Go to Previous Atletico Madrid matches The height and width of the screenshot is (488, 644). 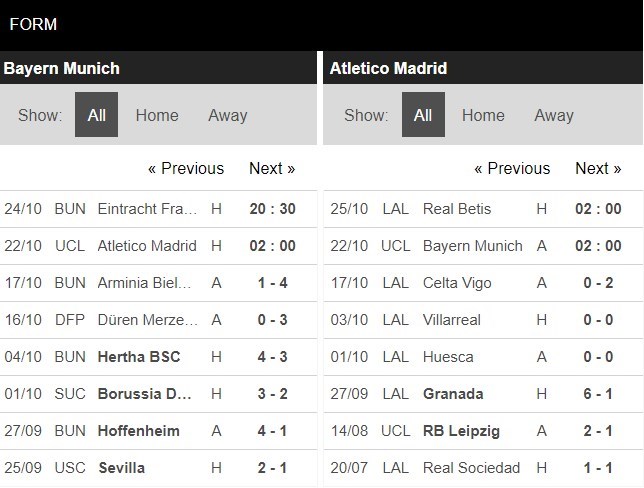pyautogui.click(x=512, y=168)
